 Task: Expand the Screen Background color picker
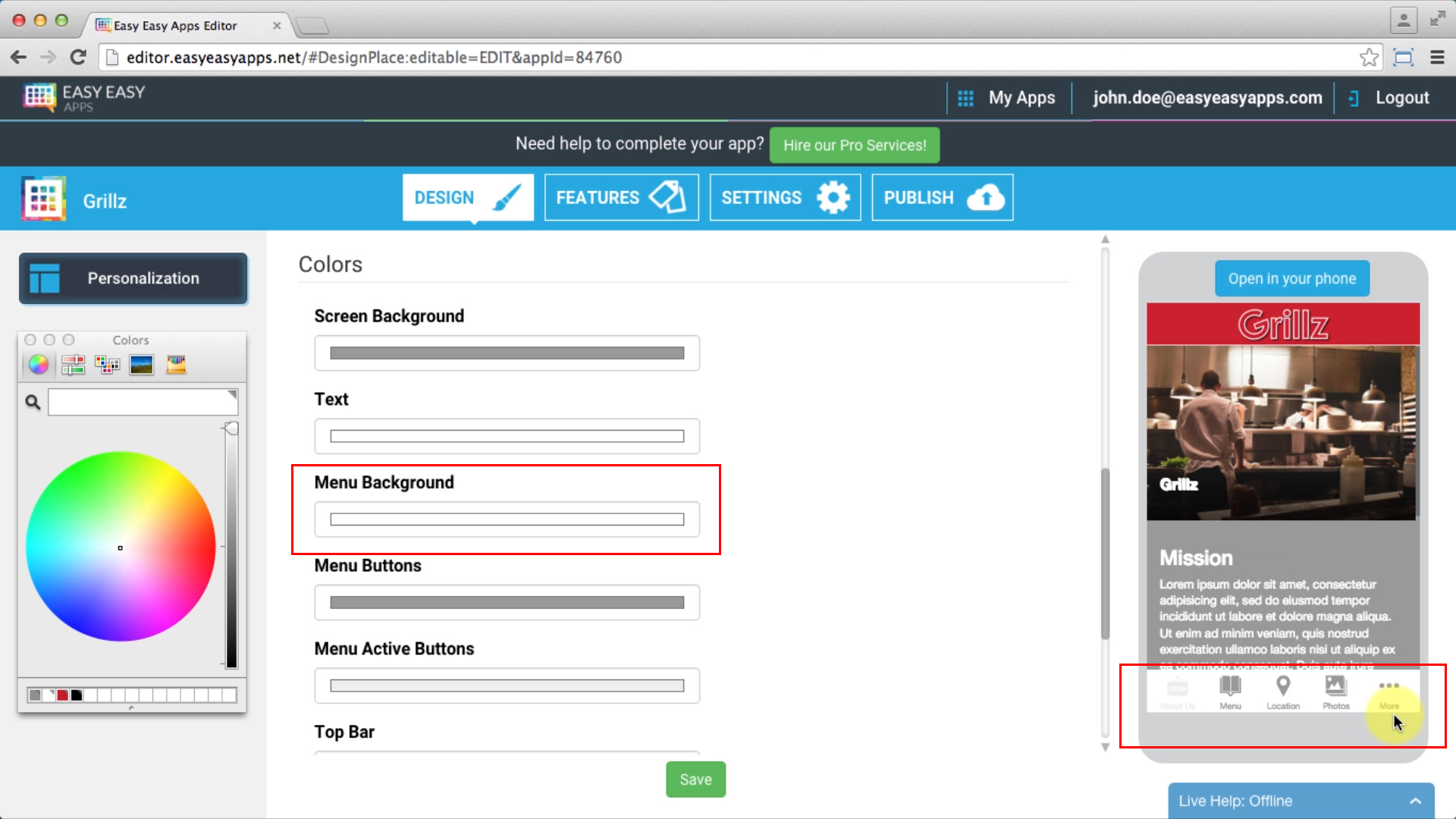(506, 352)
